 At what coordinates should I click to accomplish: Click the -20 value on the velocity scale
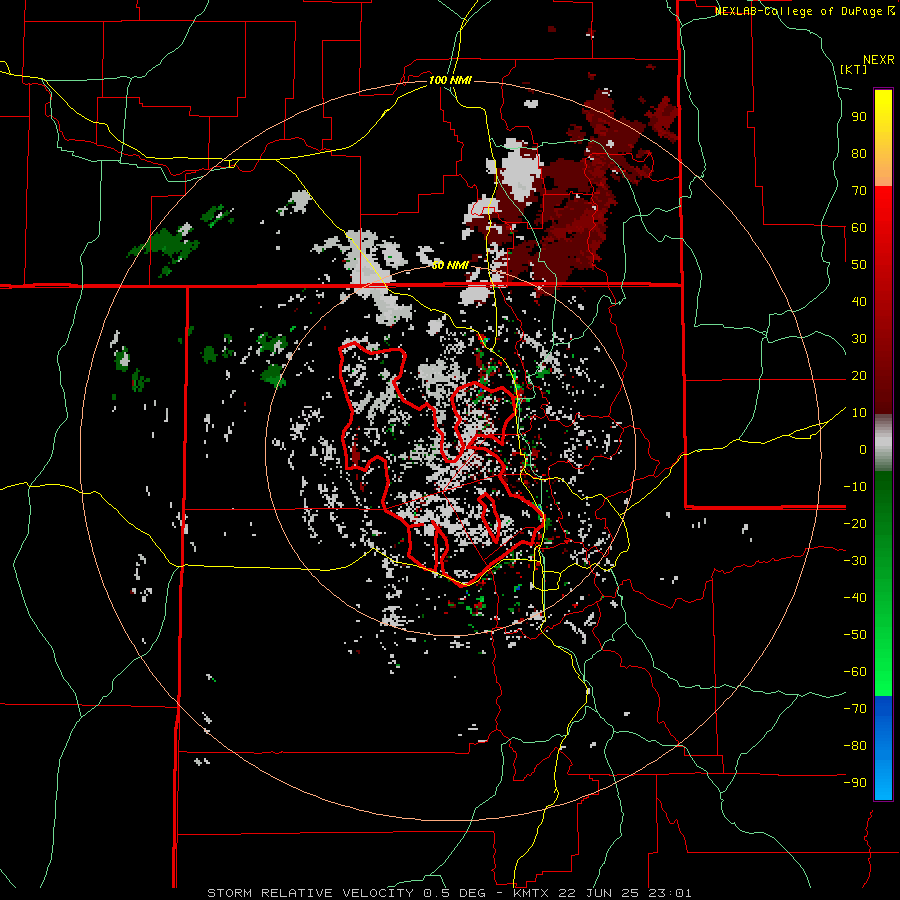pos(855,523)
